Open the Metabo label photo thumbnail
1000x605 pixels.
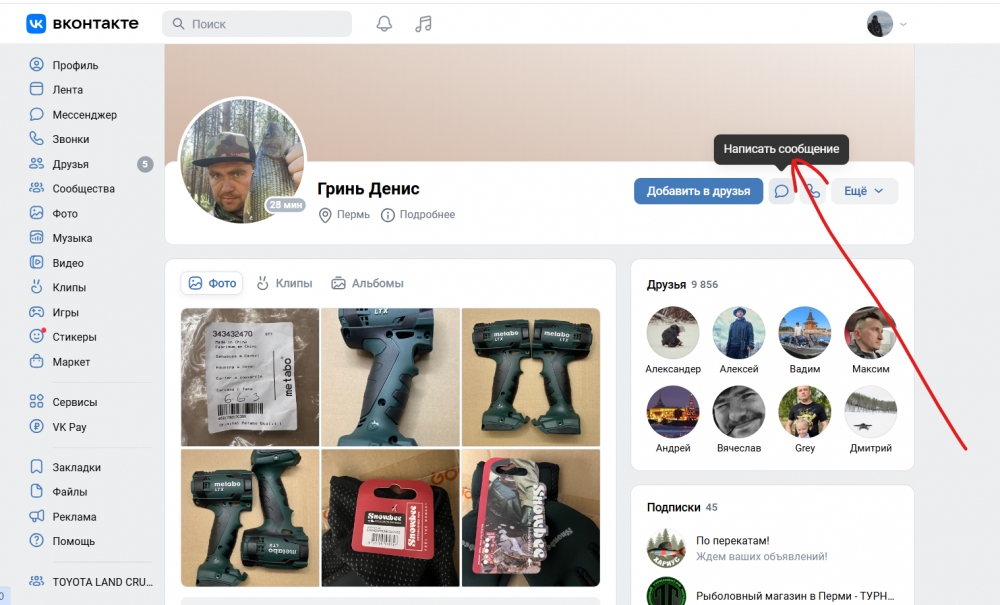click(250, 376)
